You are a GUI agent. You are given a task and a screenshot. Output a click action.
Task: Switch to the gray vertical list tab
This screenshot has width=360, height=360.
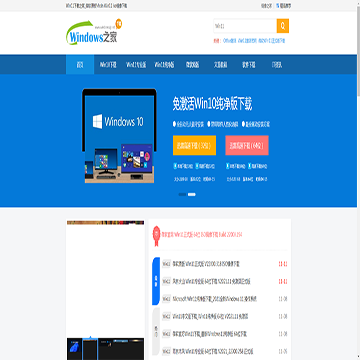[156, 331]
